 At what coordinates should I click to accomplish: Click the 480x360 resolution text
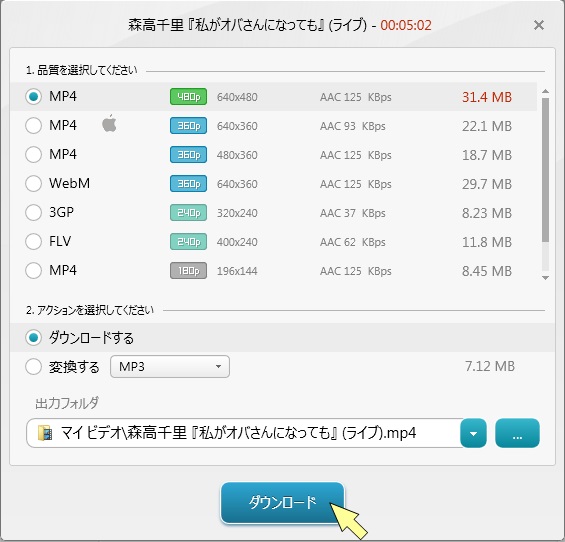pyautogui.click(x=237, y=155)
